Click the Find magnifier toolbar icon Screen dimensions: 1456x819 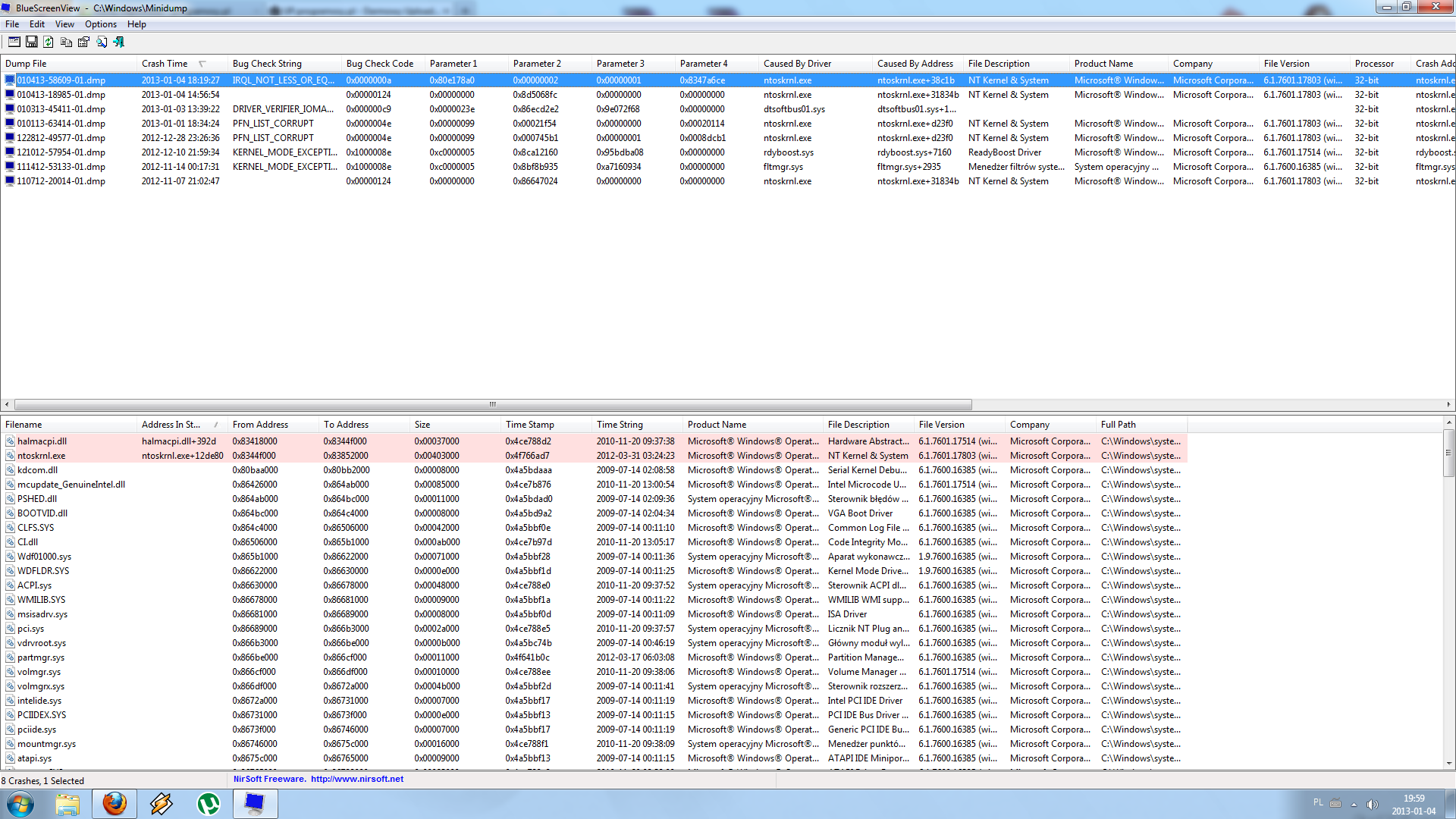pos(101,42)
